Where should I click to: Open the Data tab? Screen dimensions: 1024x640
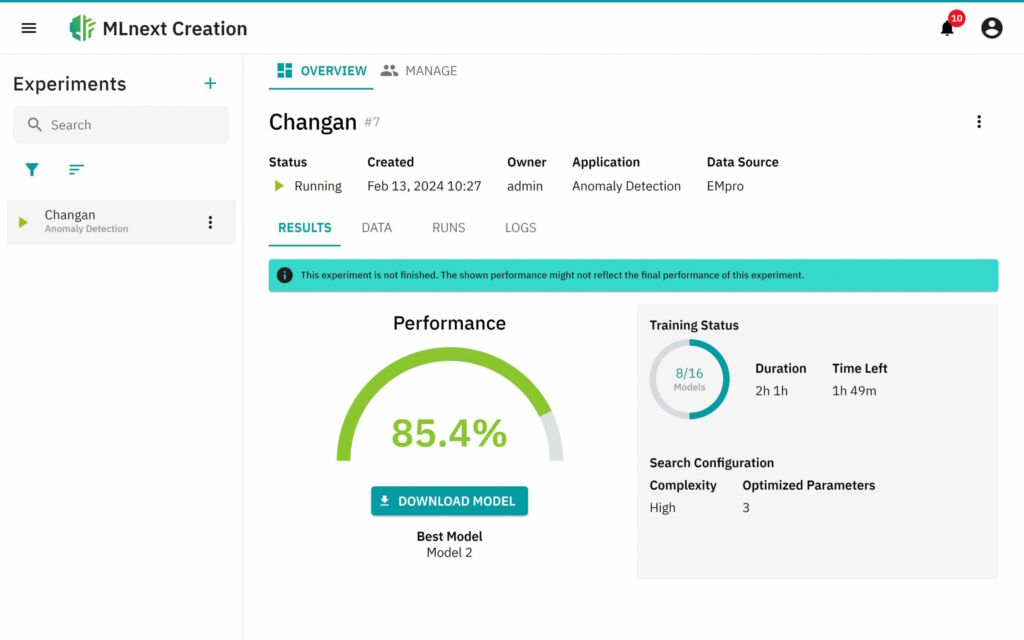coord(376,228)
